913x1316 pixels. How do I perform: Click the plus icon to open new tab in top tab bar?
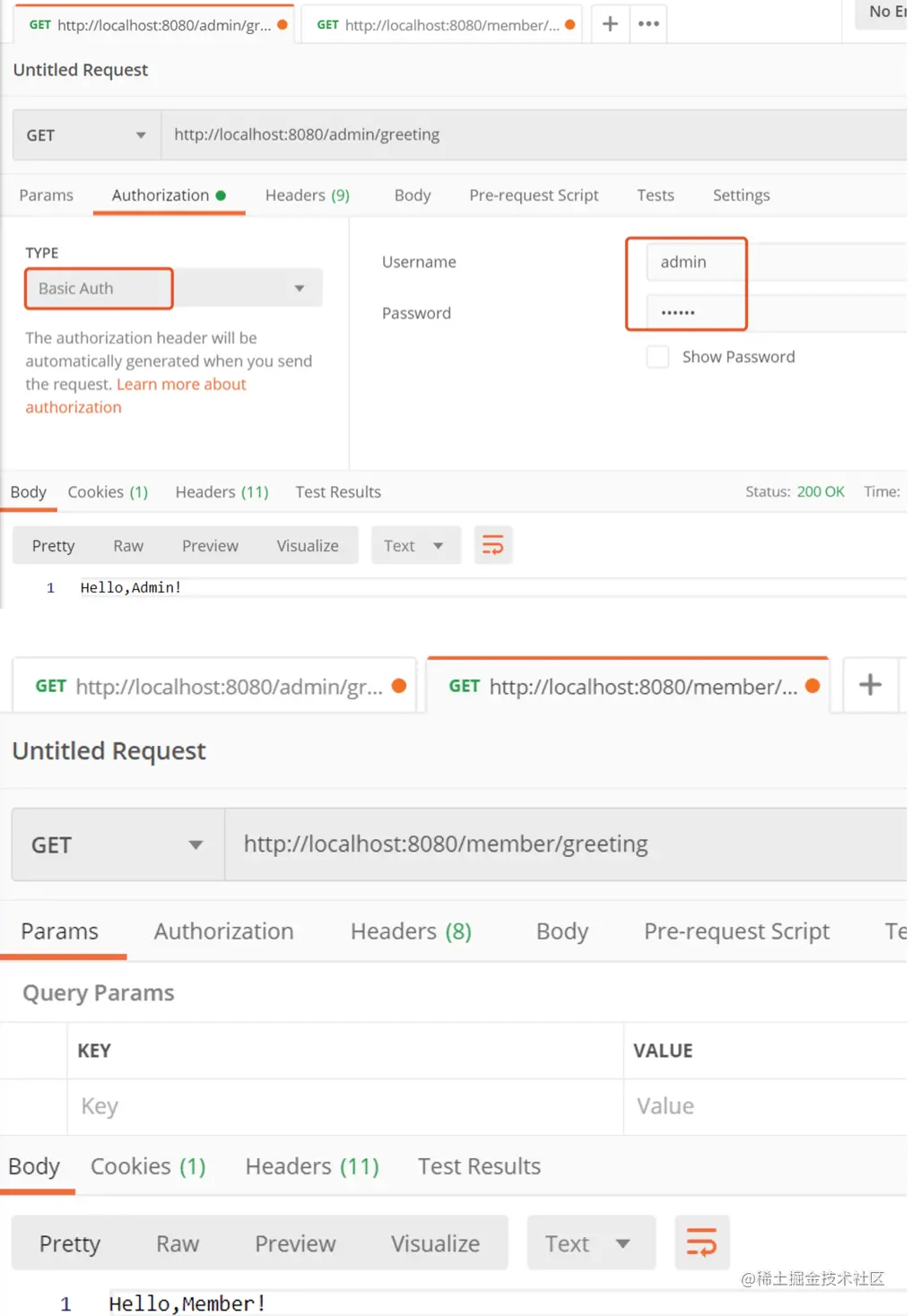click(x=610, y=24)
